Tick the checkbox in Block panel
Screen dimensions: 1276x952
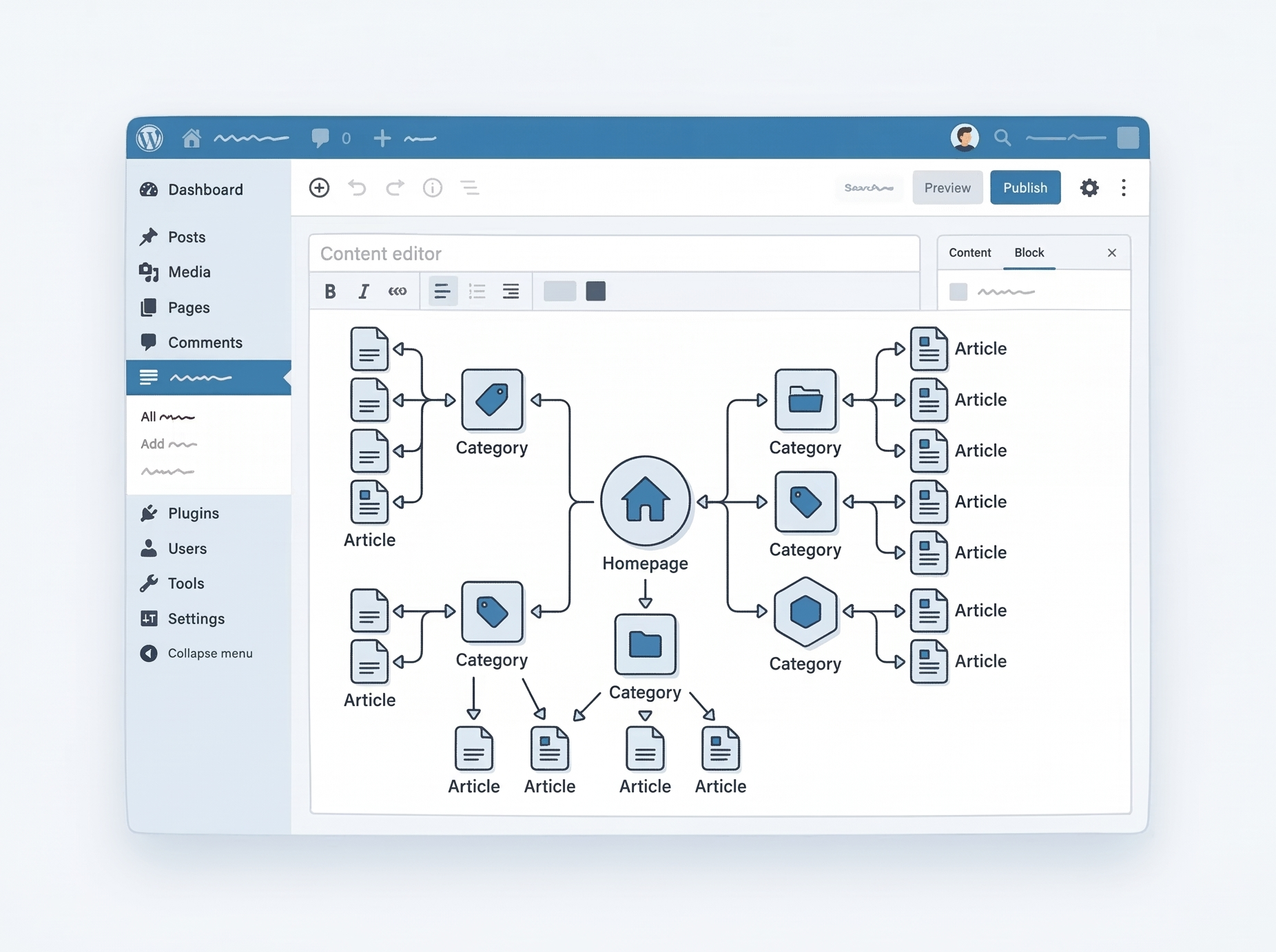click(x=958, y=292)
